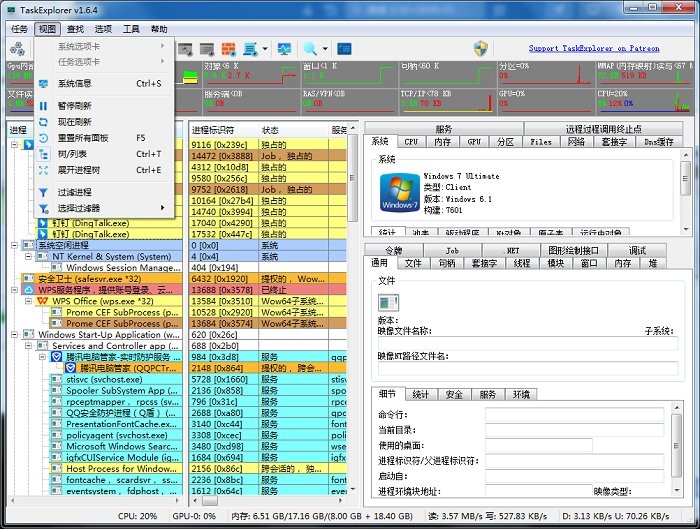Screen dimensions: 700x529
Task: Select the 安全卫士 (safesvr.exe *32) process
Action: tap(102, 279)
